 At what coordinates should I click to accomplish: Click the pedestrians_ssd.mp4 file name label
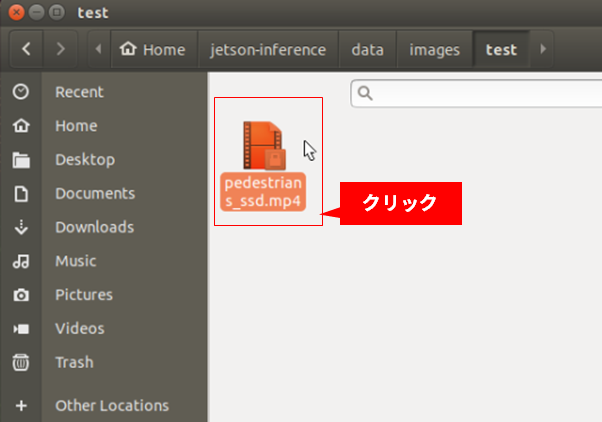click(263, 192)
